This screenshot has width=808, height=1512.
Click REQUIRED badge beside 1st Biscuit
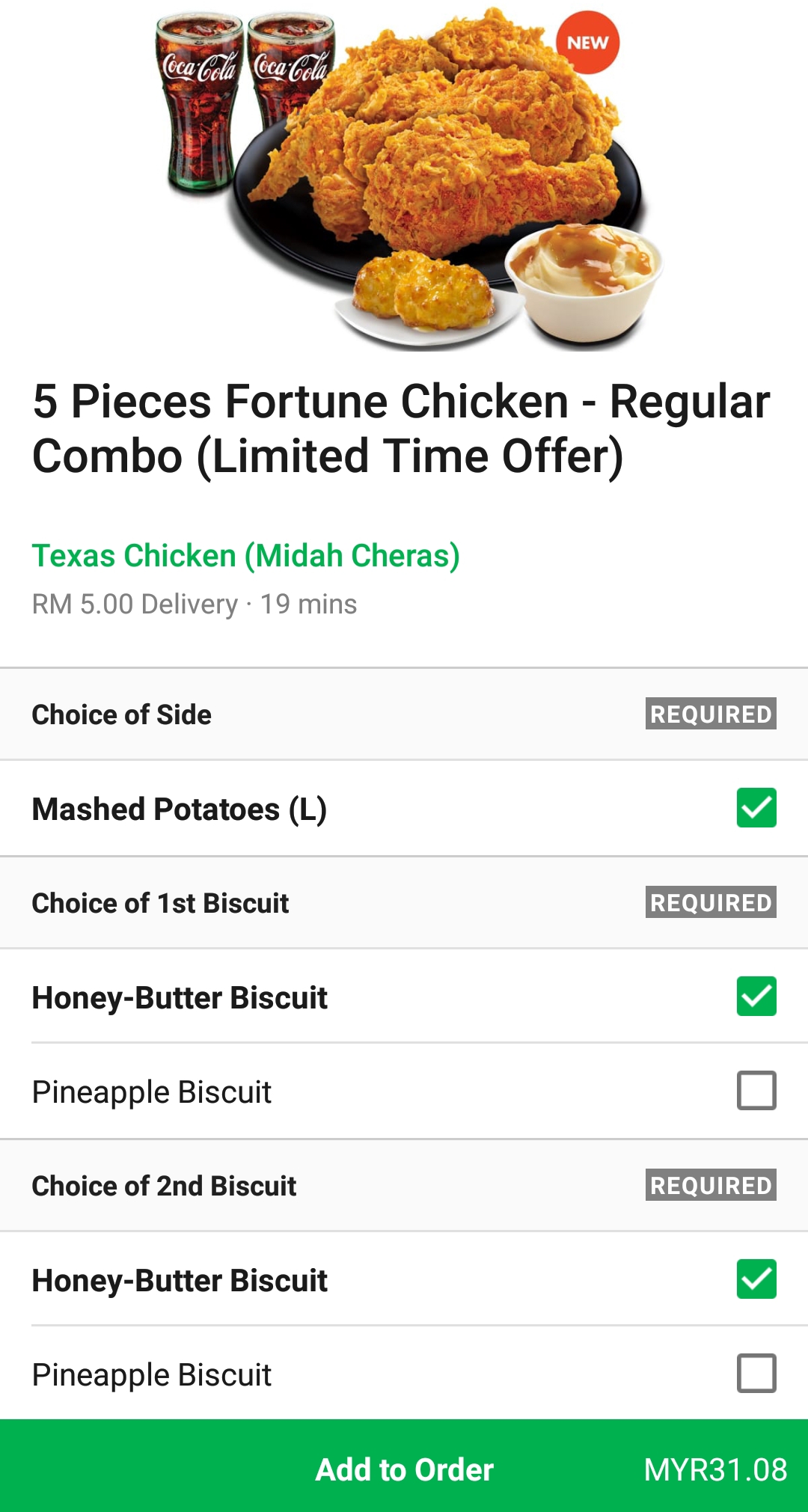pos(710,902)
